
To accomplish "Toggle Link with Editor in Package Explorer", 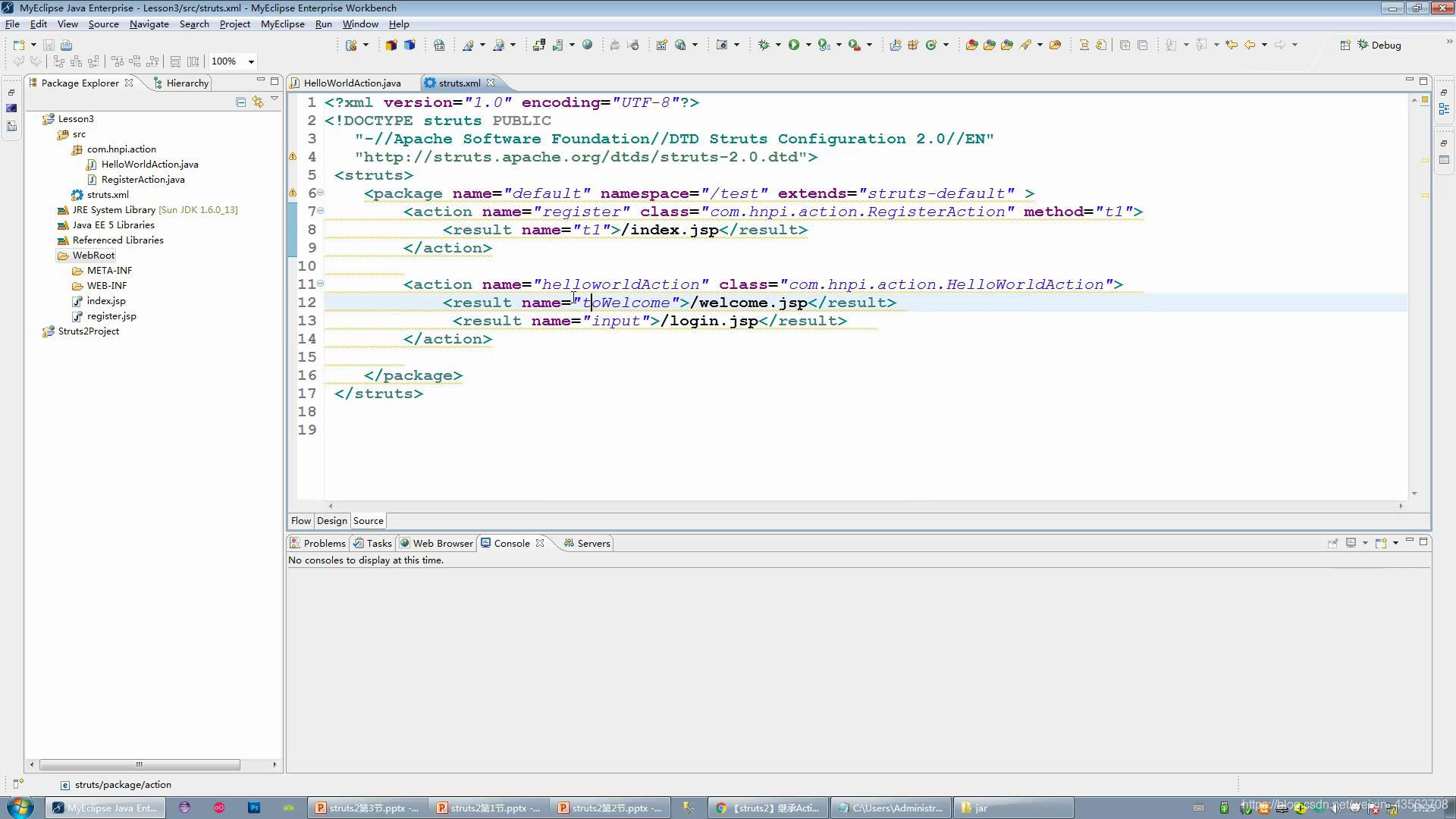I will coord(258,102).
